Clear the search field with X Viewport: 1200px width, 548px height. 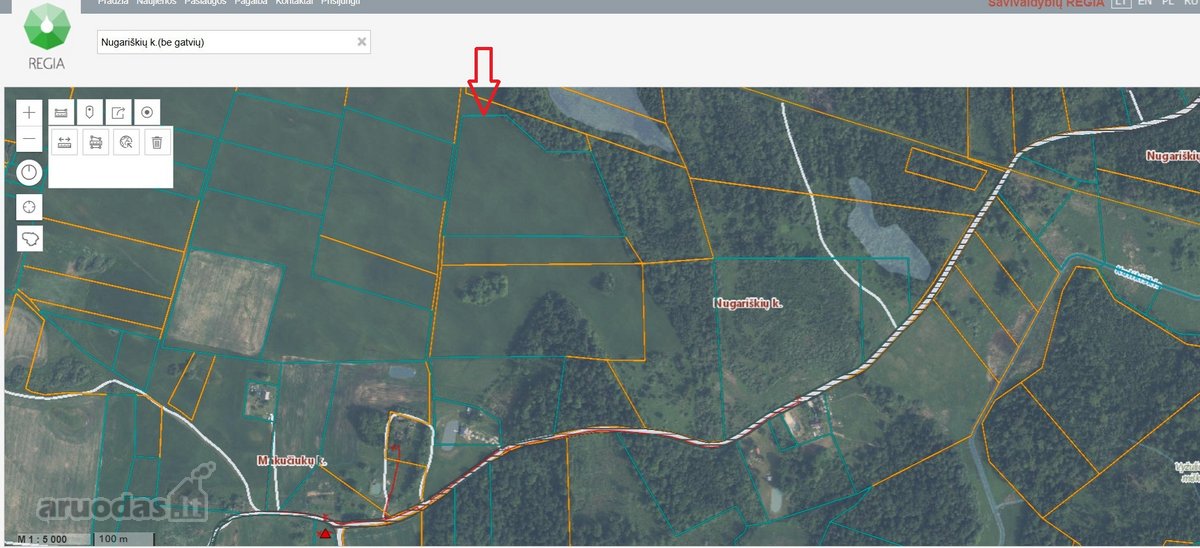(362, 41)
